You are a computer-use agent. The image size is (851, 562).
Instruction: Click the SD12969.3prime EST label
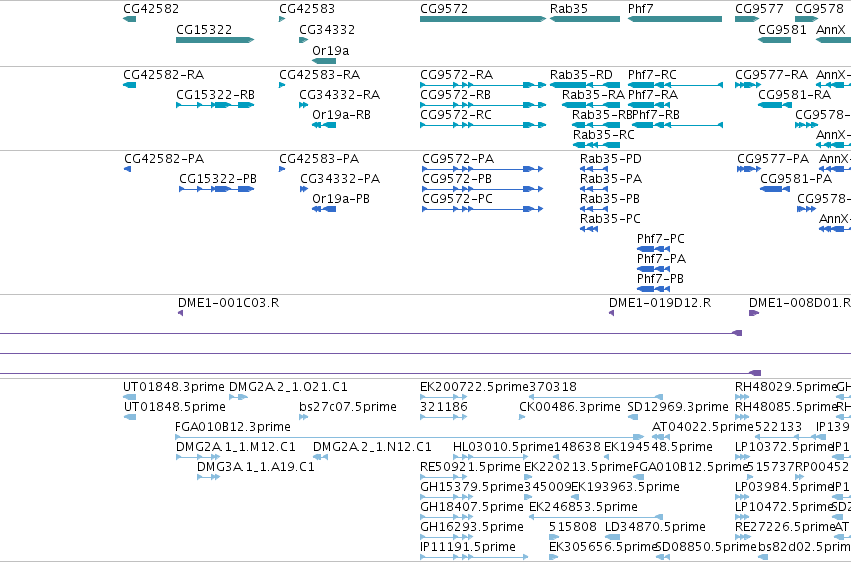[677, 406]
